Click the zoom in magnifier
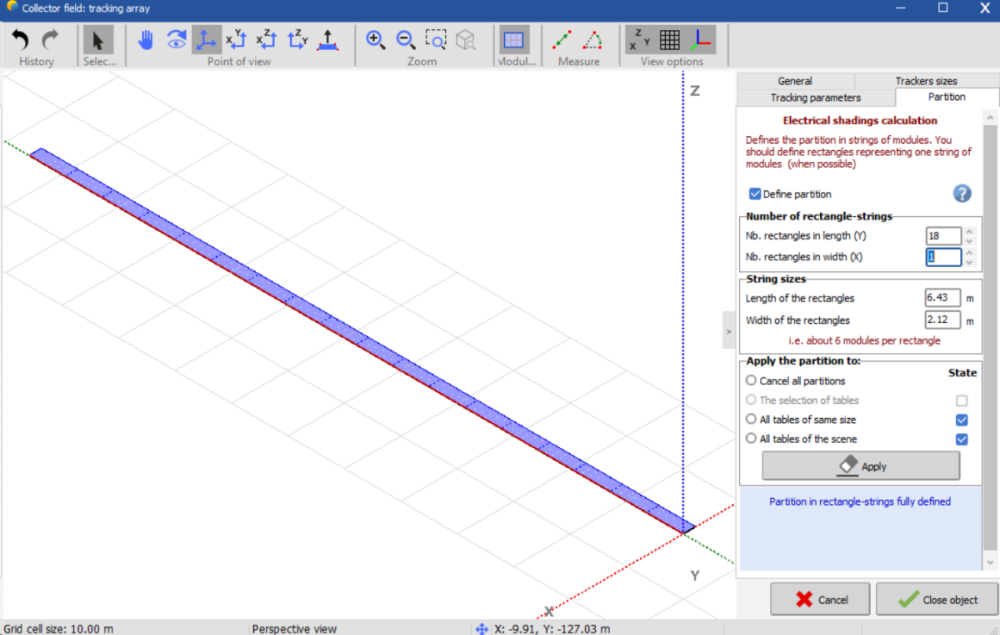 376,40
